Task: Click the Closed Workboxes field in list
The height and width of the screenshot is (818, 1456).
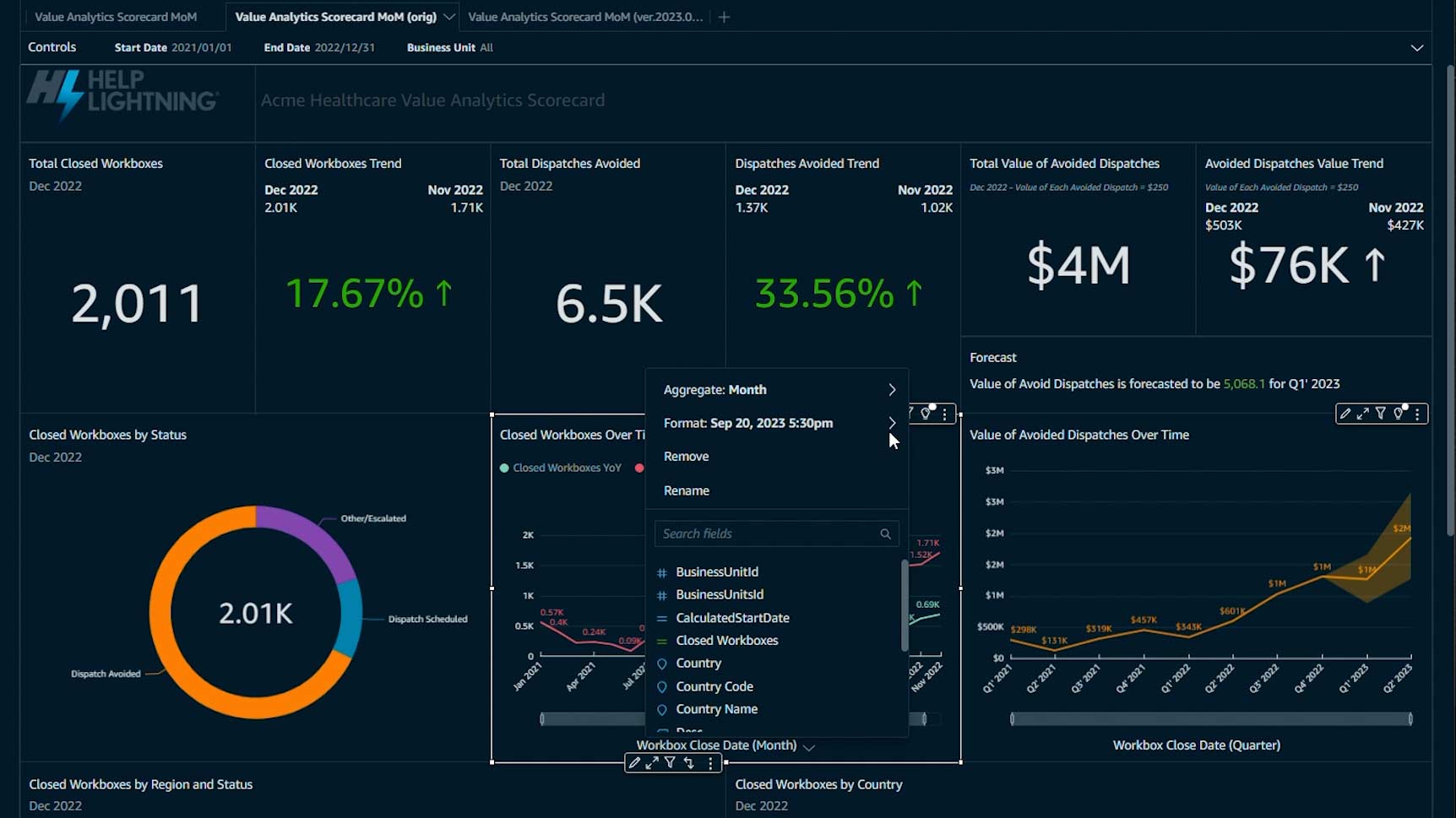Action: coord(726,641)
